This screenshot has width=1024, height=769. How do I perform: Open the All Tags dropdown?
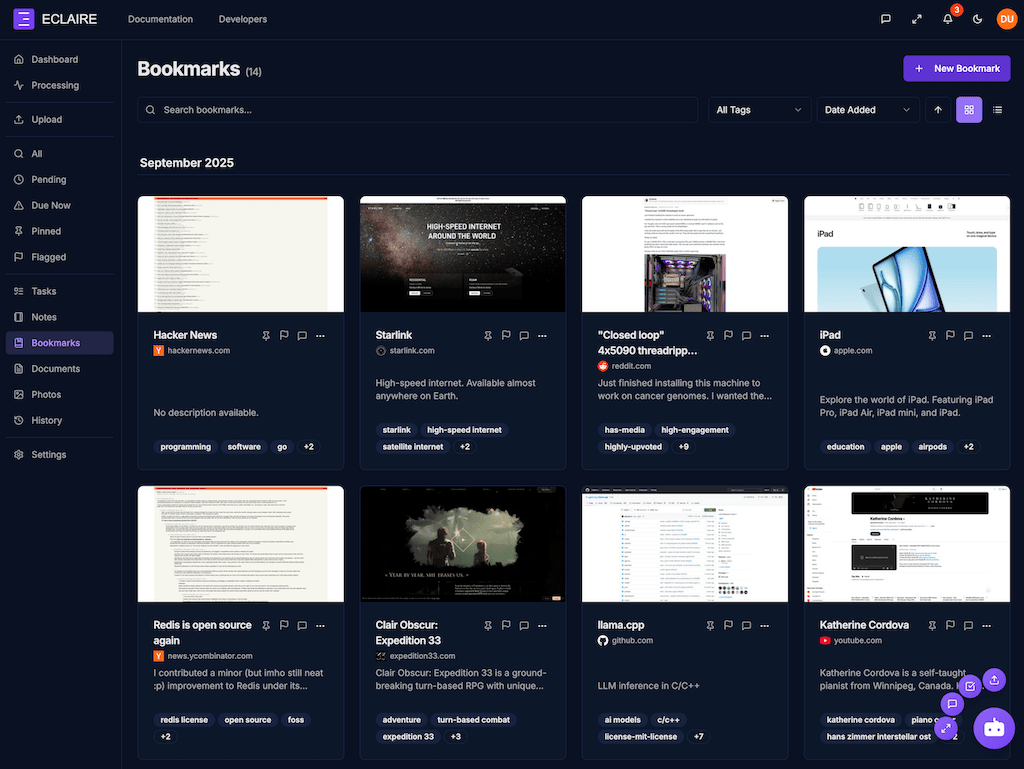click(x=760, y=110)
